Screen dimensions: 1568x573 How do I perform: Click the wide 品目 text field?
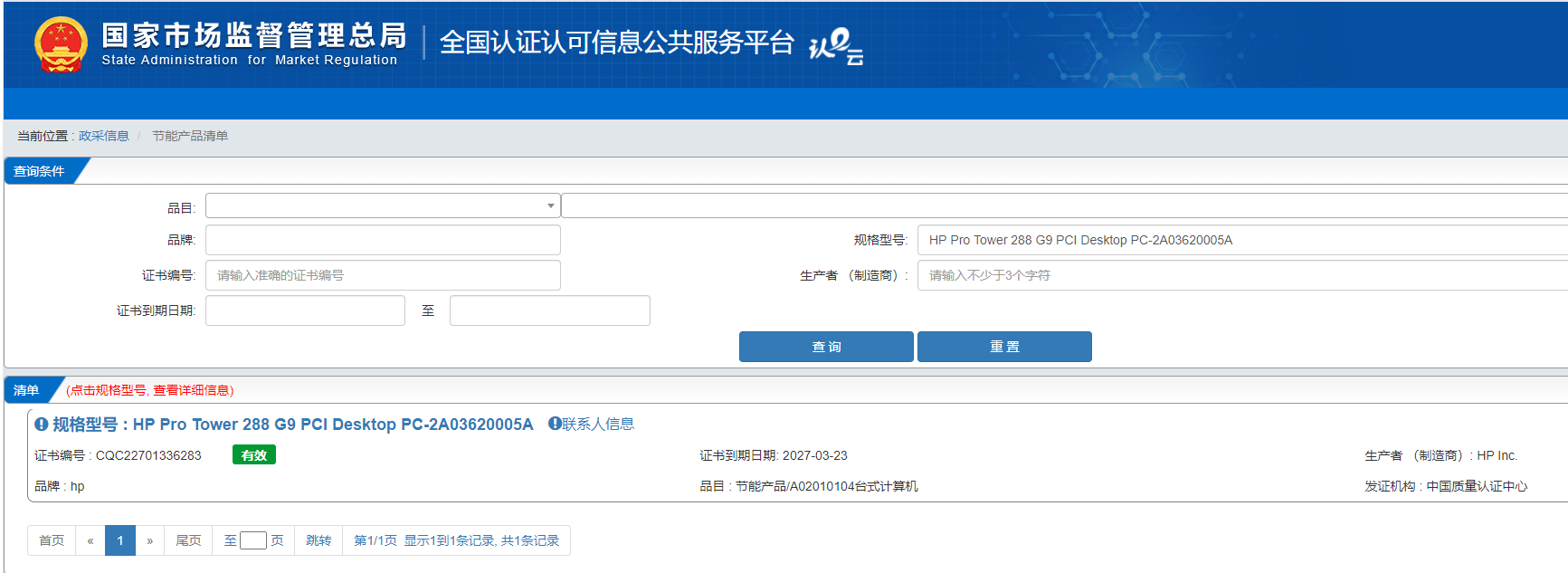click(1064, 205)
